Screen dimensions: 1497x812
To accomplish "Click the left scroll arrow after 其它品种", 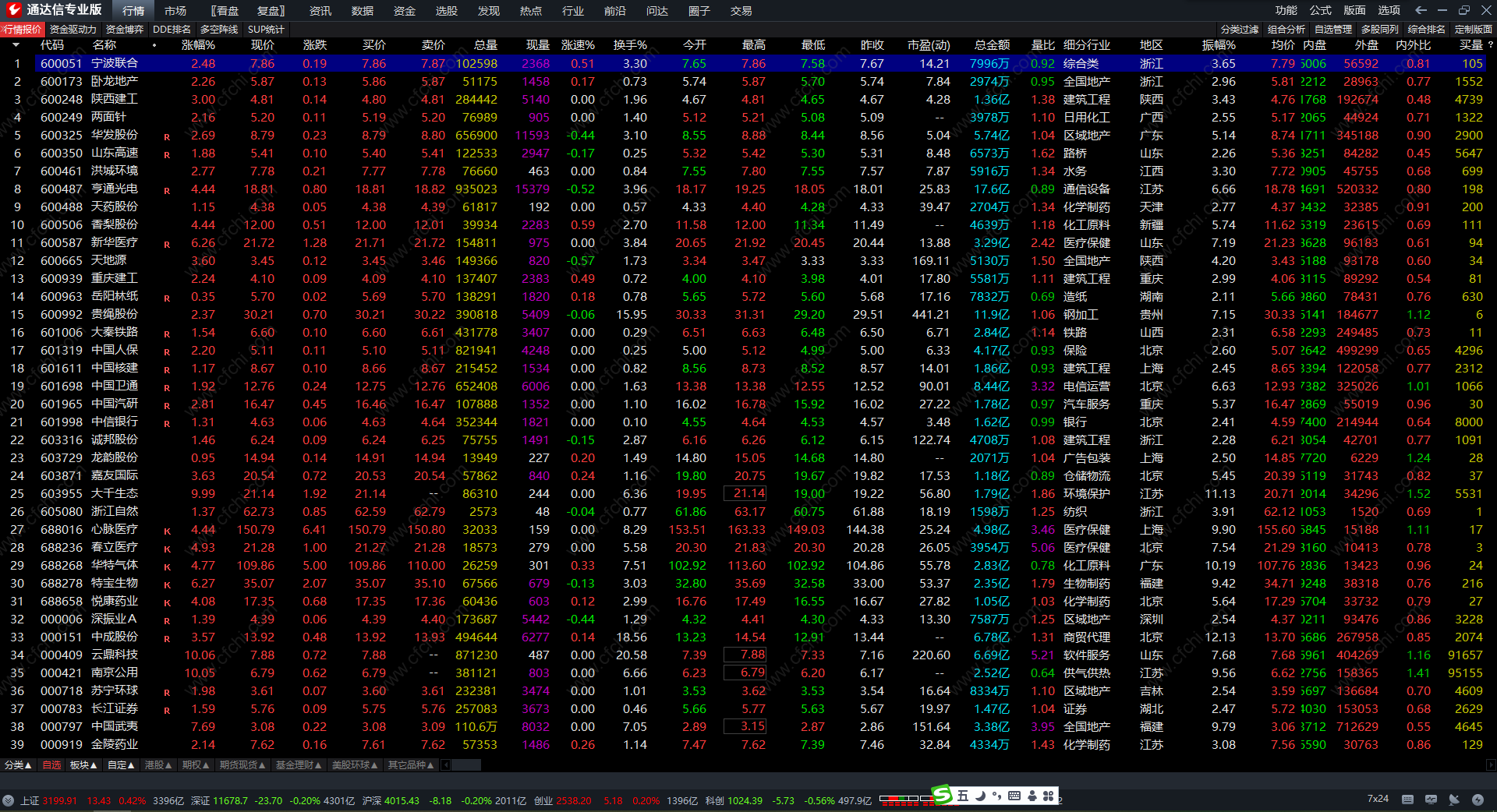I will pos(445,765).
